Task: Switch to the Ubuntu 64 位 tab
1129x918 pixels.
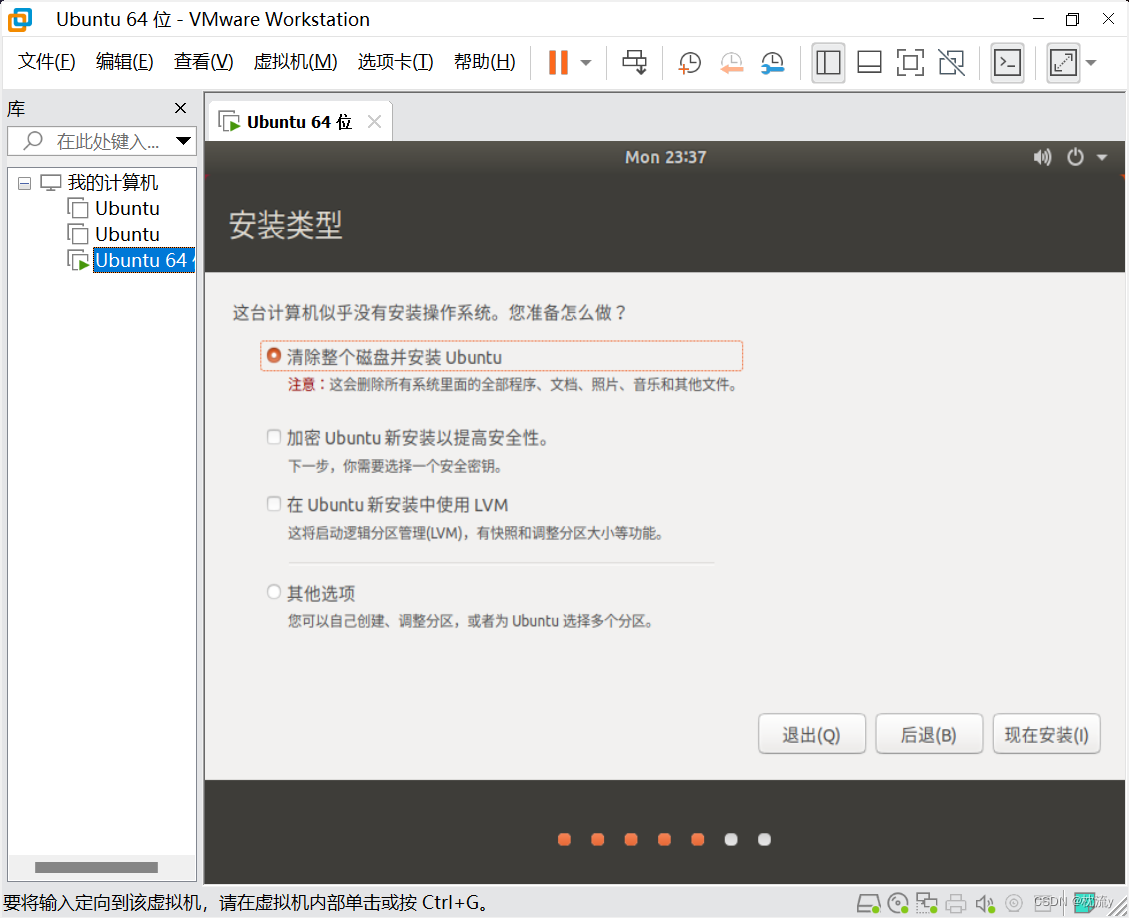Action: 299,122
